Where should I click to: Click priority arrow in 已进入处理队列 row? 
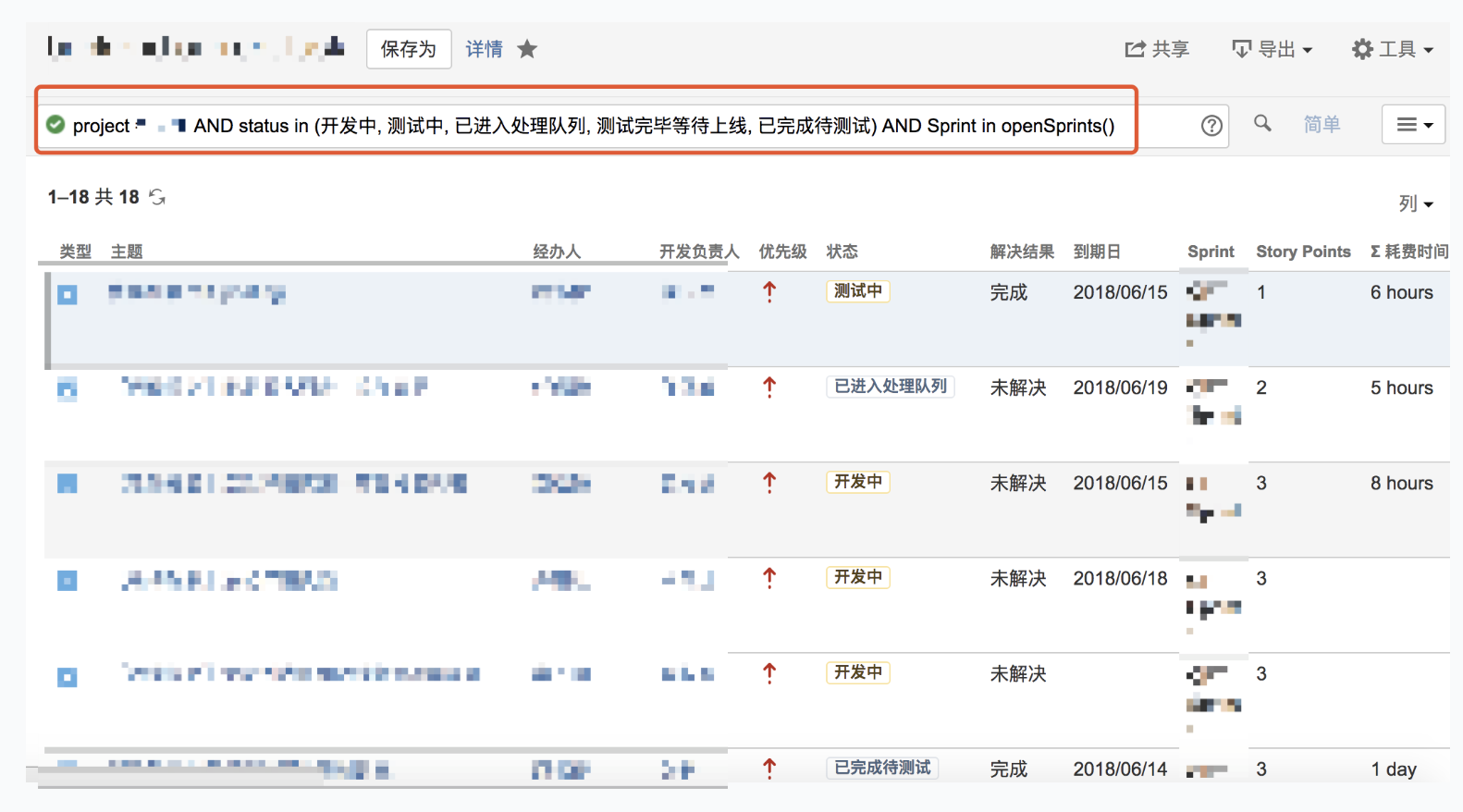pos(769,388)
